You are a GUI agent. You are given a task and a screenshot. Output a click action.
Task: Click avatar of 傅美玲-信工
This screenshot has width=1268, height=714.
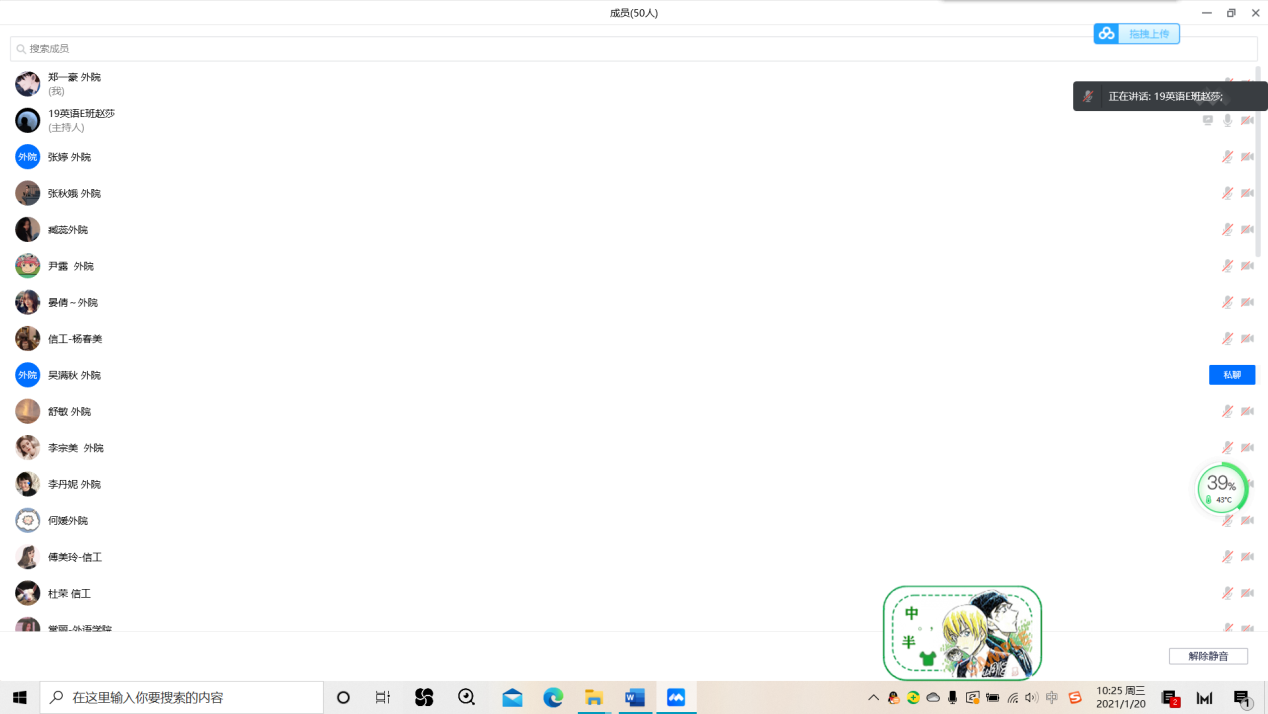tap(28, 557)
